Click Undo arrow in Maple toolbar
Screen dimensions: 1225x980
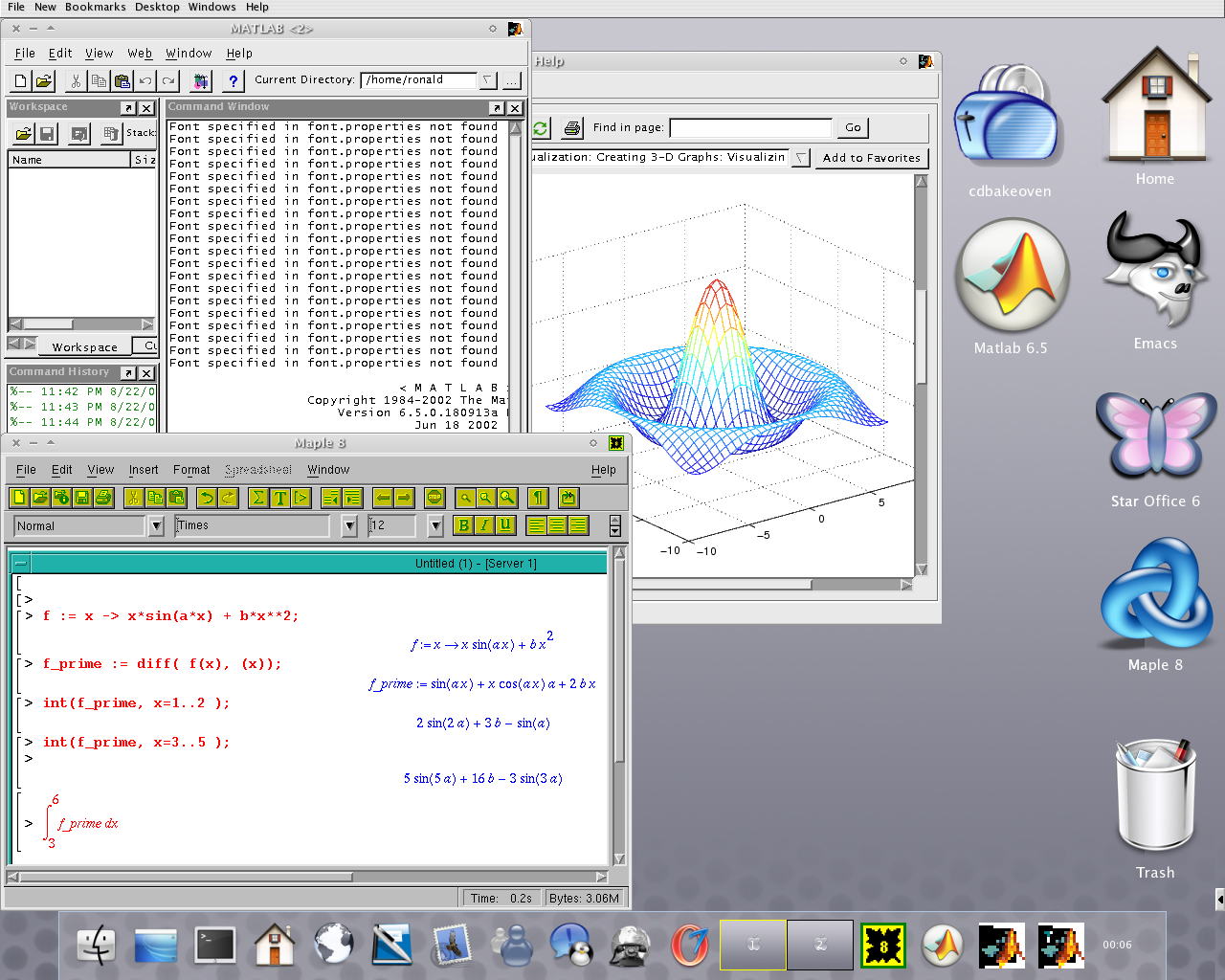[207, 498]
